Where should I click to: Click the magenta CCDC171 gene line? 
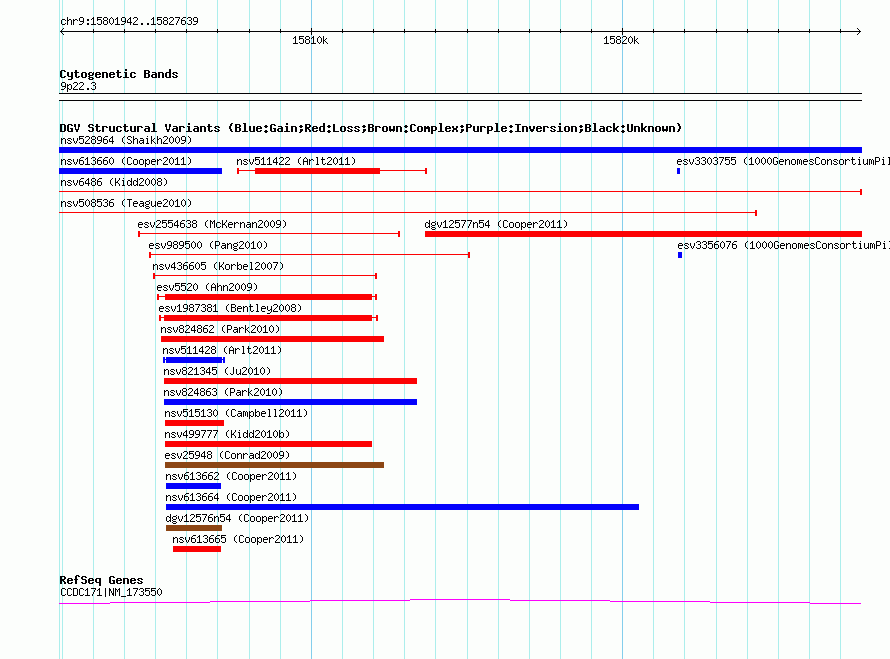point(460,601)
